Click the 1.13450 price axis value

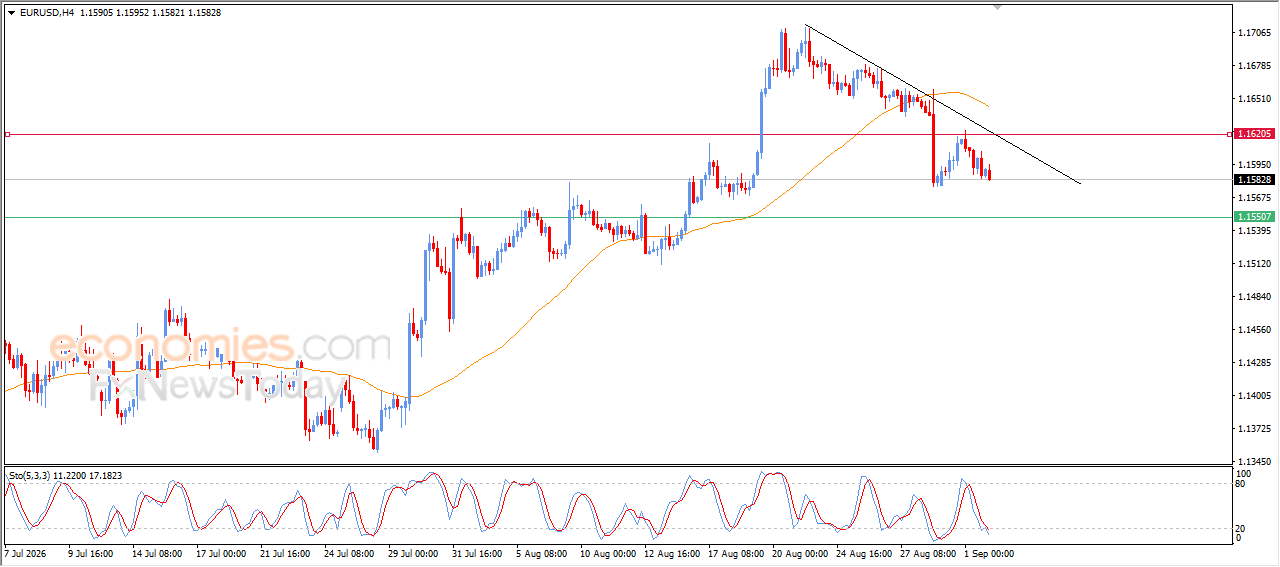click(x=1254, y=462)
